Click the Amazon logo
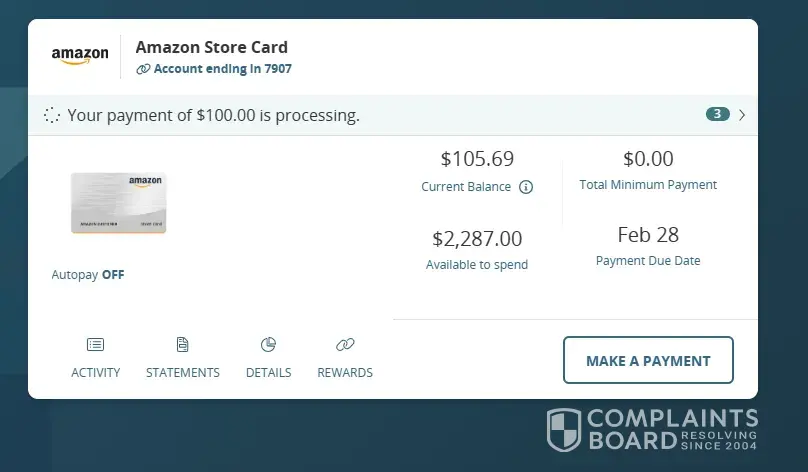 (80, 56)
